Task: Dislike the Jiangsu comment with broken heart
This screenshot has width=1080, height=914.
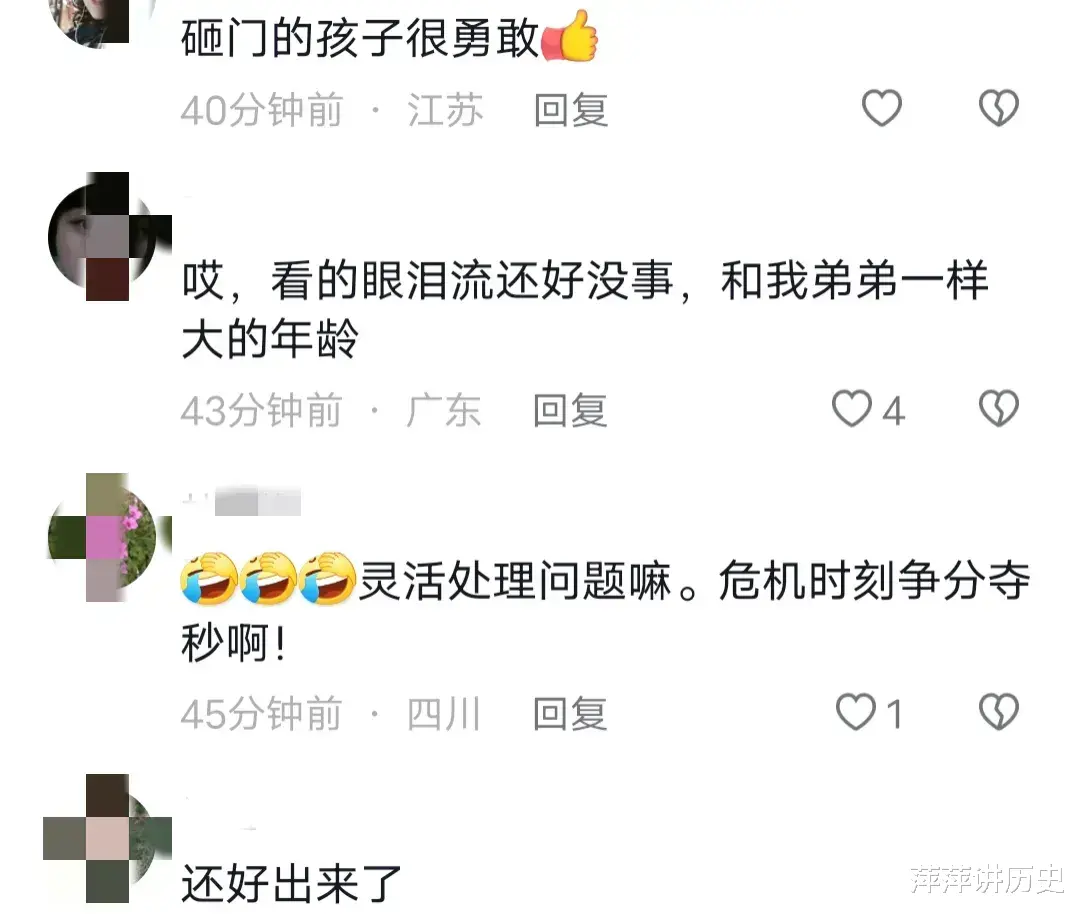Action: 999,109
